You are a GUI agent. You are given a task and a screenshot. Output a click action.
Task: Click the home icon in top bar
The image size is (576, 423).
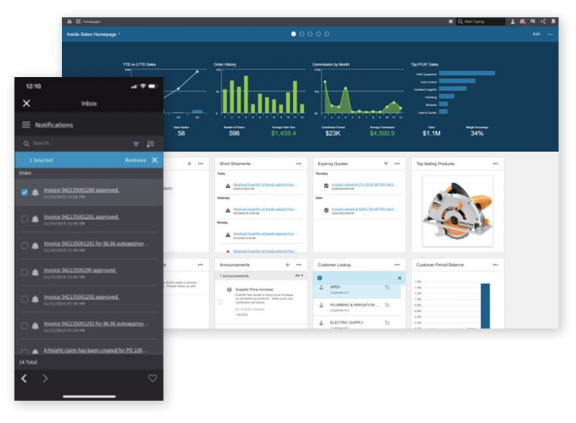69,22
